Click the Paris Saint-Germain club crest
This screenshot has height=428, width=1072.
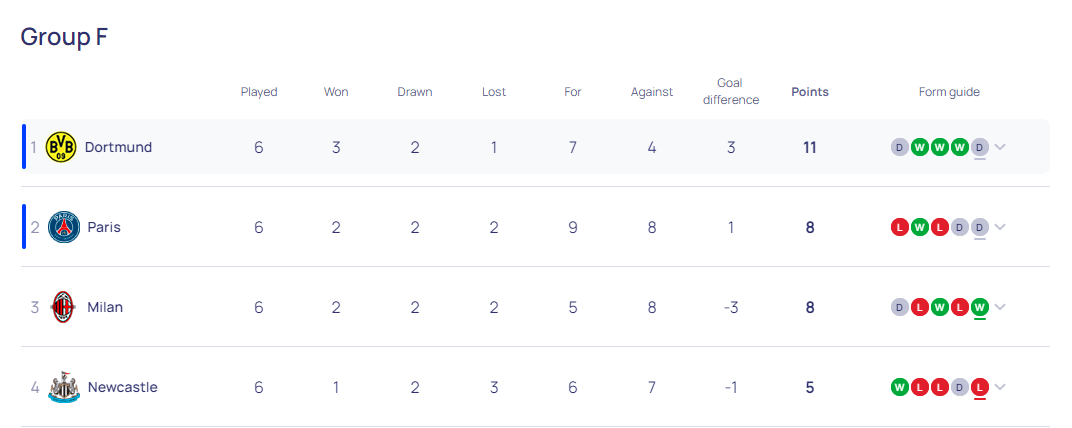click(x=64, y=227)
